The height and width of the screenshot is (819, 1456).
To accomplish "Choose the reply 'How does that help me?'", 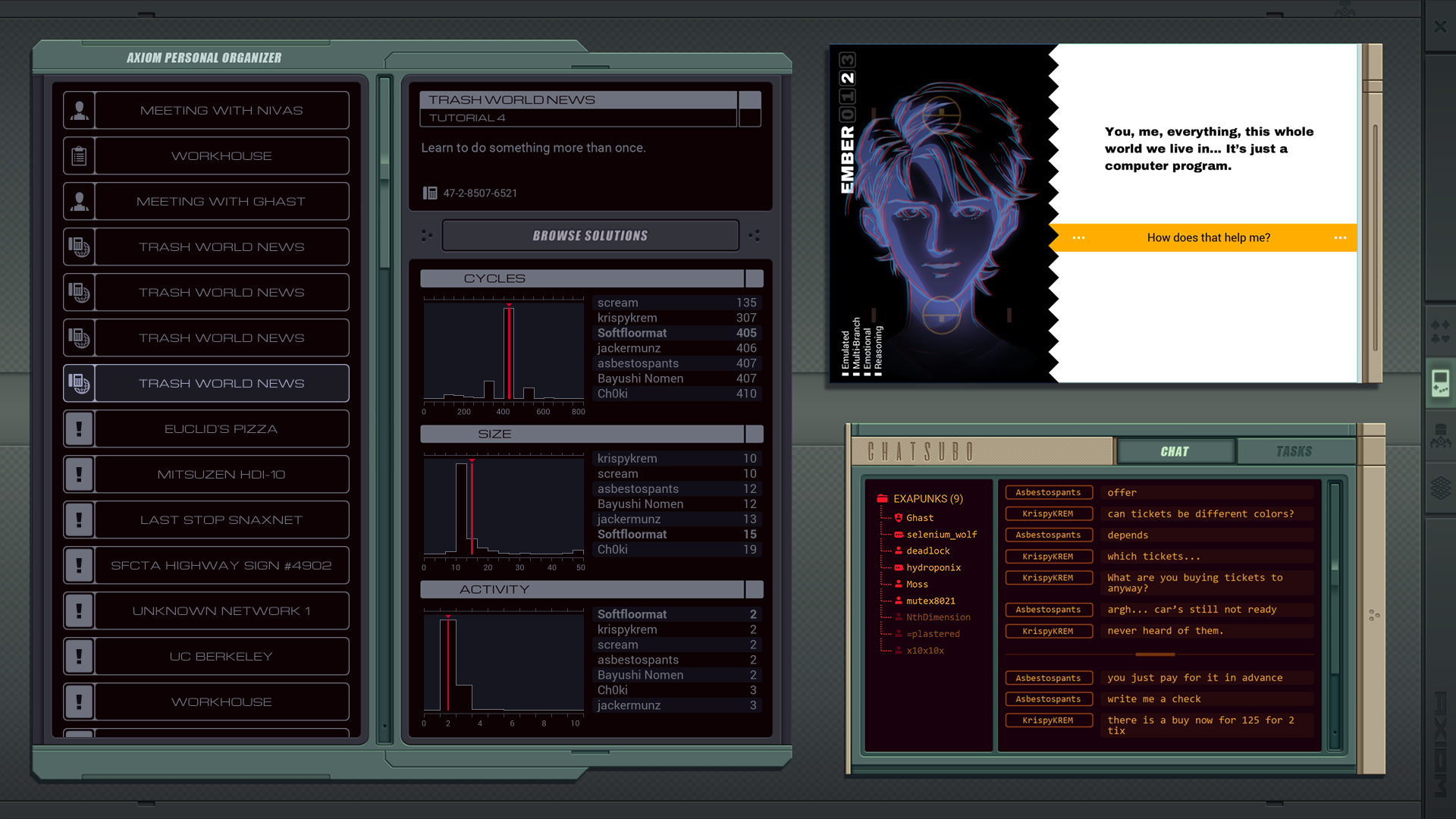I will point(1208,238).
